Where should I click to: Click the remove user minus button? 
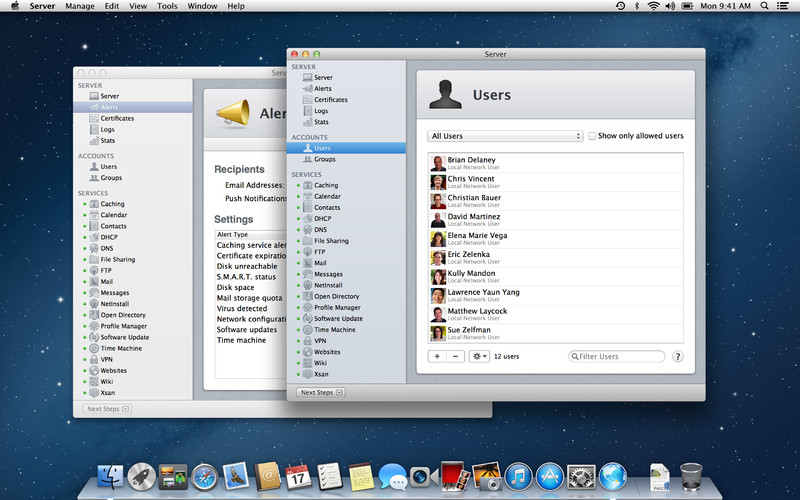(x=454, y=356)
